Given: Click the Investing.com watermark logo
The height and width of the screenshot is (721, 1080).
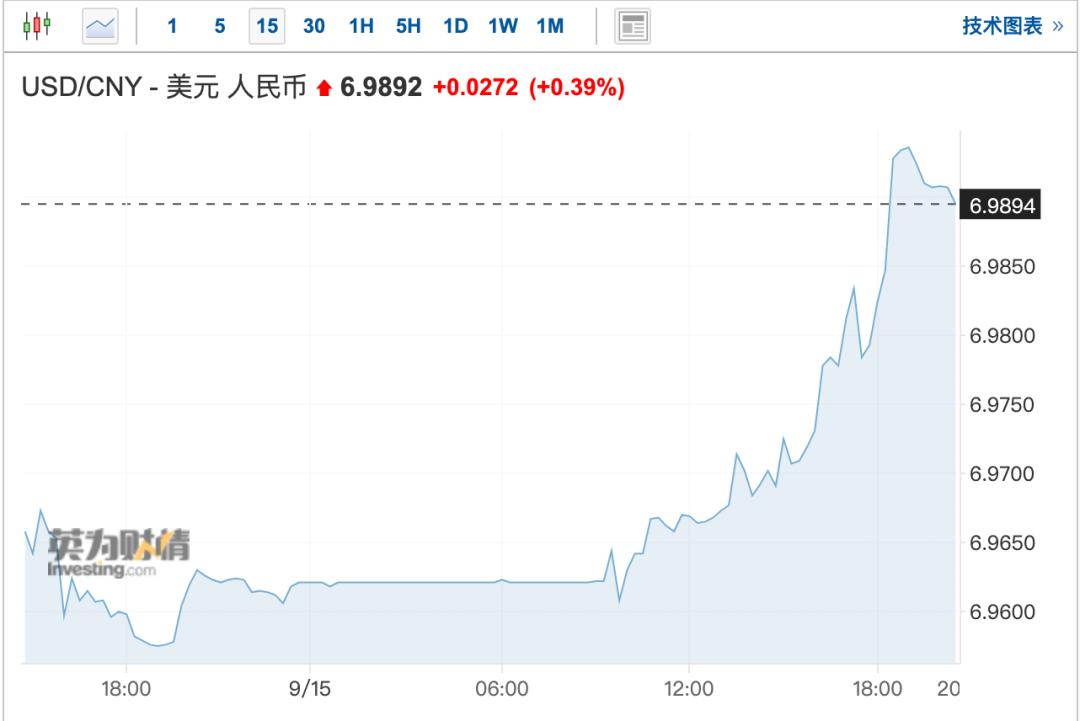Looking at the screenshot, I should (118, 553).
